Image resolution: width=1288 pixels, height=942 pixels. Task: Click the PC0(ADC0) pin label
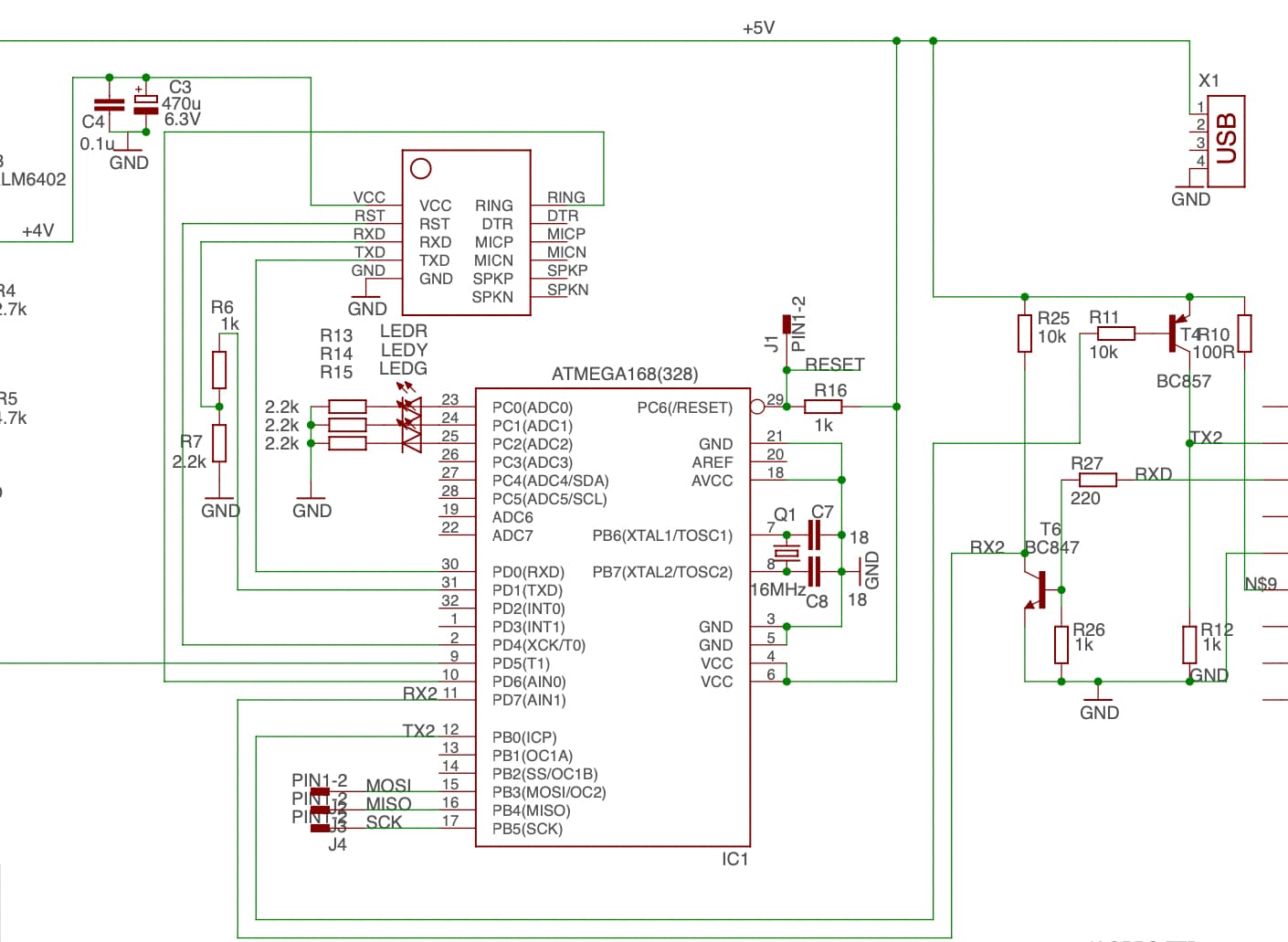533,407
